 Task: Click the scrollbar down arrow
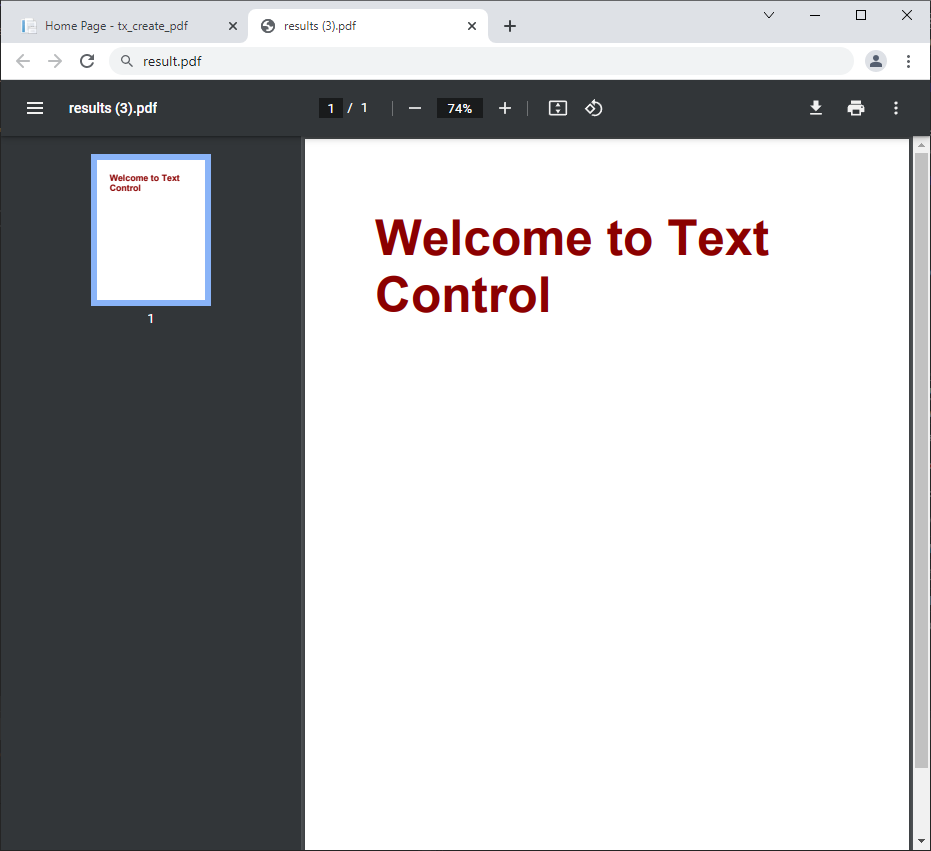921,841
